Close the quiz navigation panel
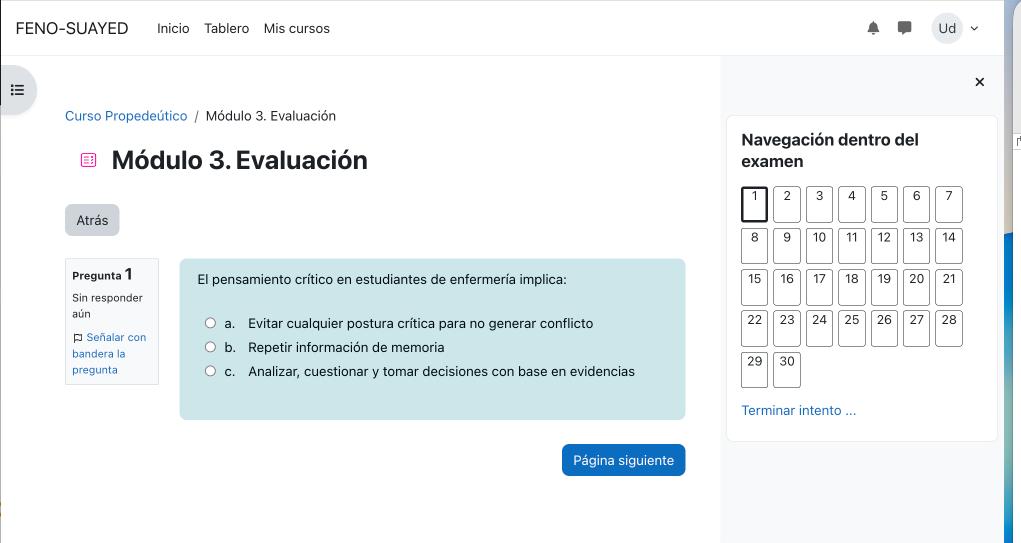 click(x=979, y=82)
